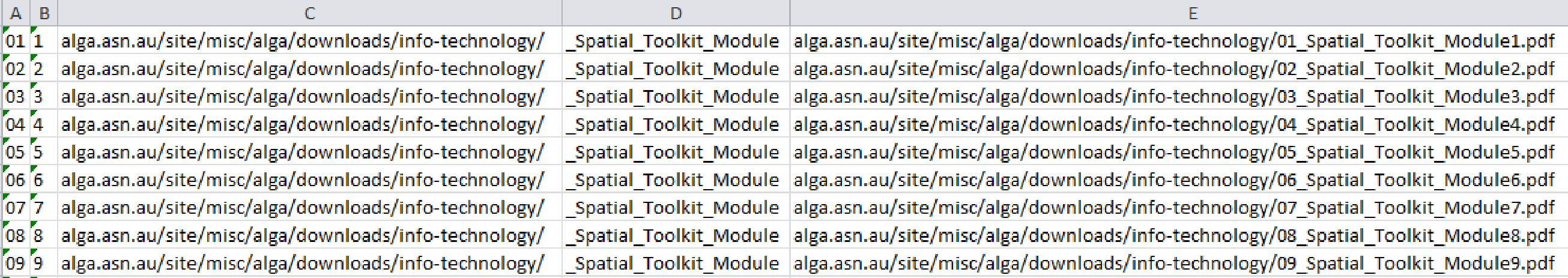The image size is (1568, 278).
Task: Click cell containing 08 in column A
Action: pyautogui.click(x=16, y=235)
